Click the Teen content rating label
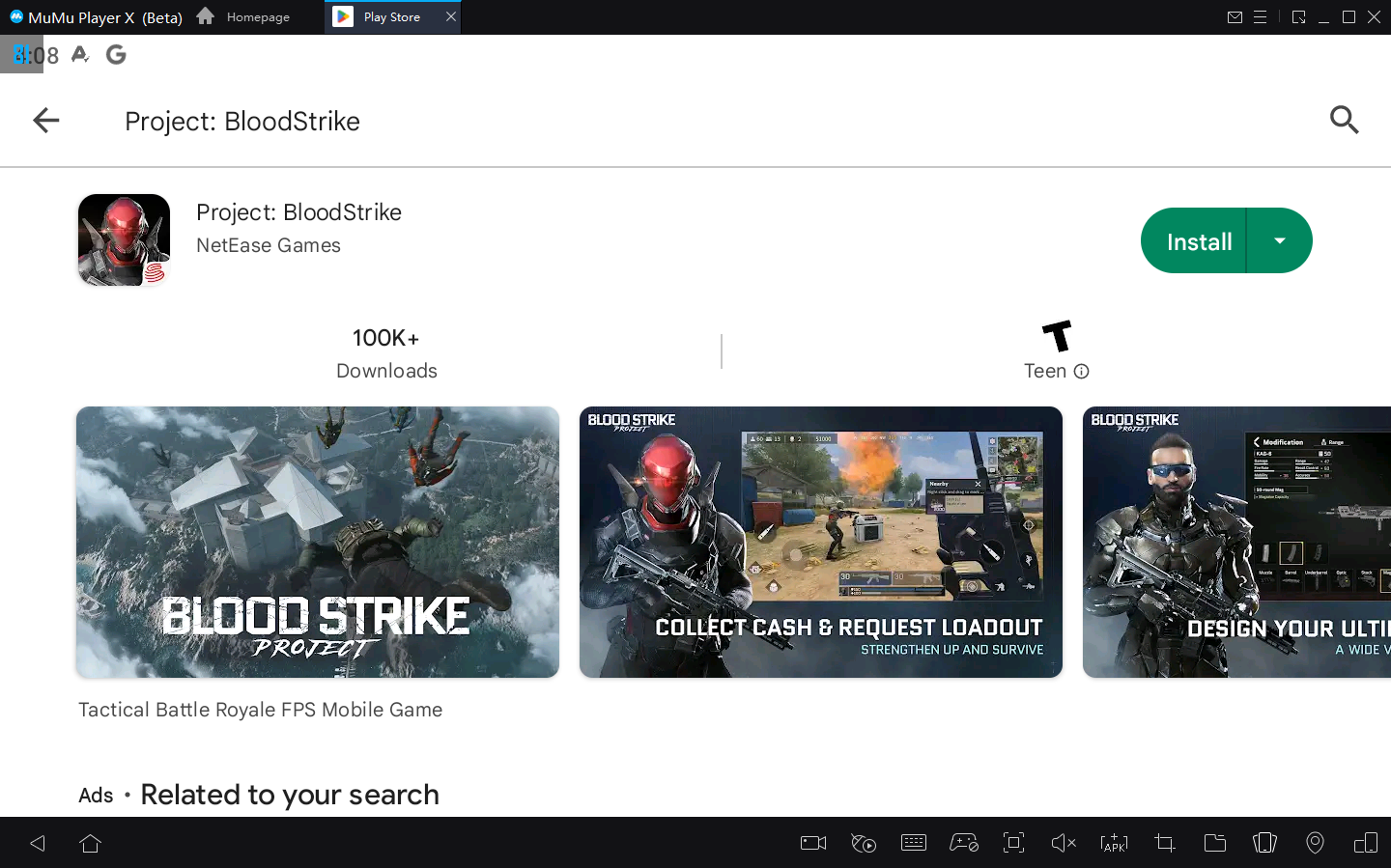 [x=1045, y=372]
